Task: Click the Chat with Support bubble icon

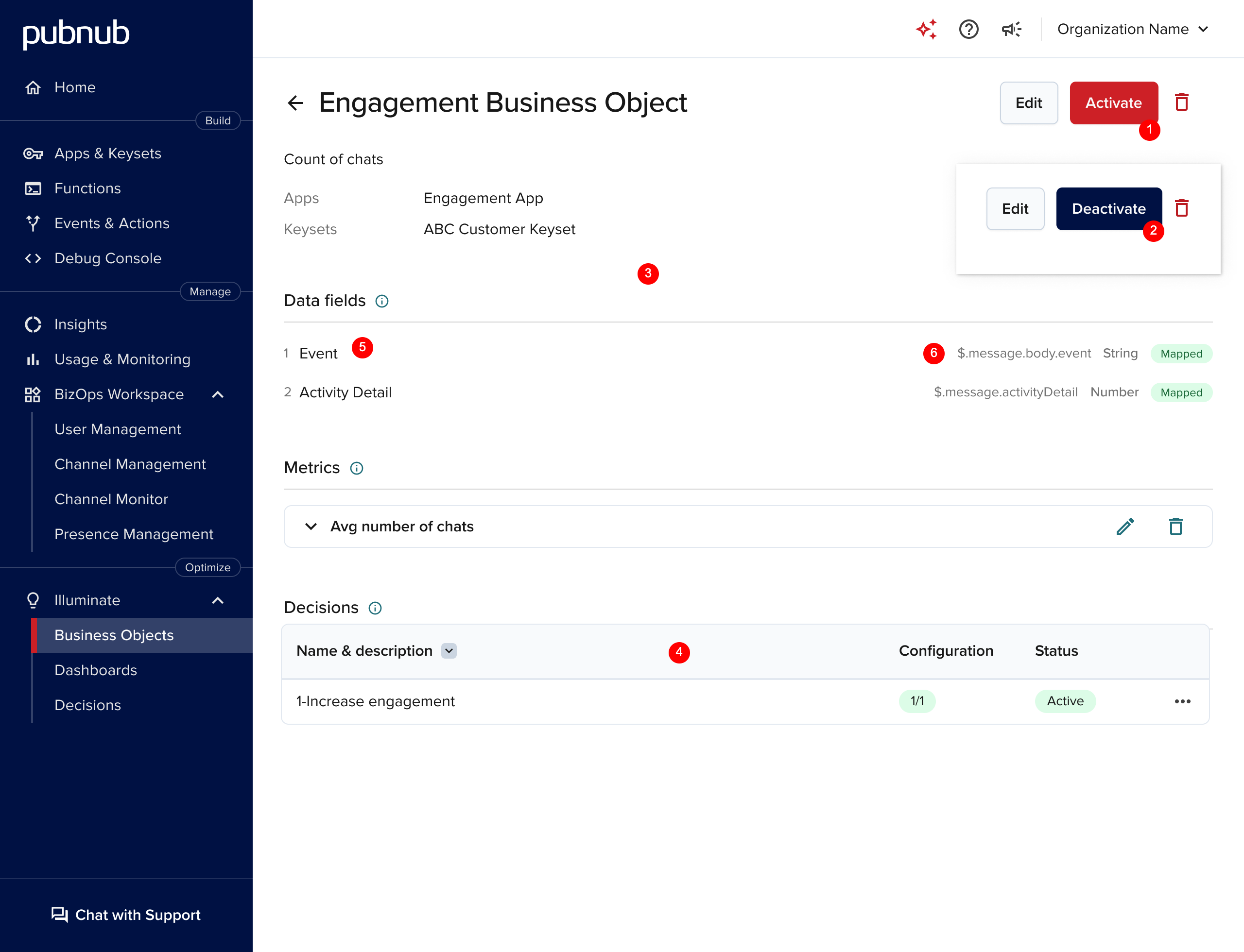Action: (60, 915)
